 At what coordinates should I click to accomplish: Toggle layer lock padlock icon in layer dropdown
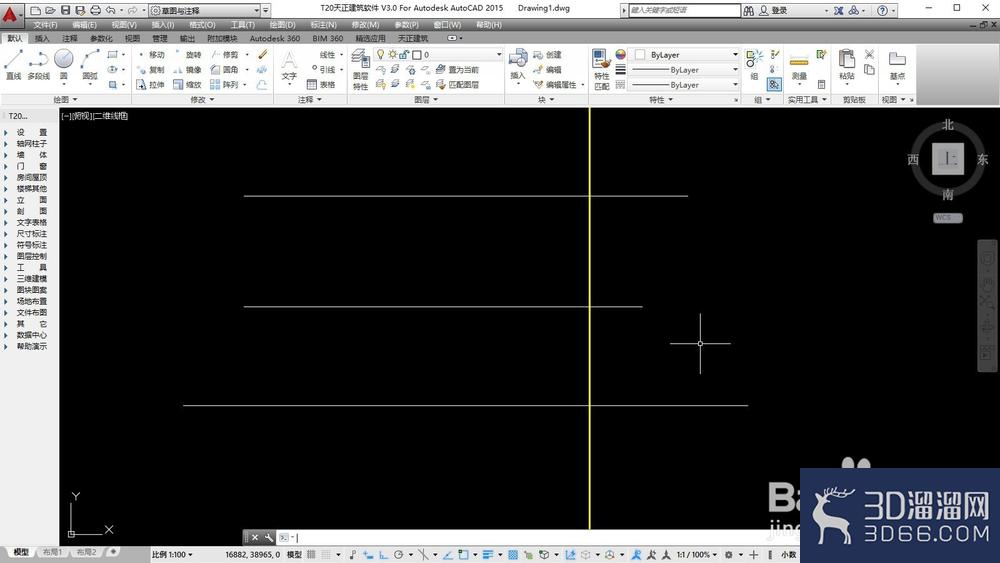coord(404,55)
